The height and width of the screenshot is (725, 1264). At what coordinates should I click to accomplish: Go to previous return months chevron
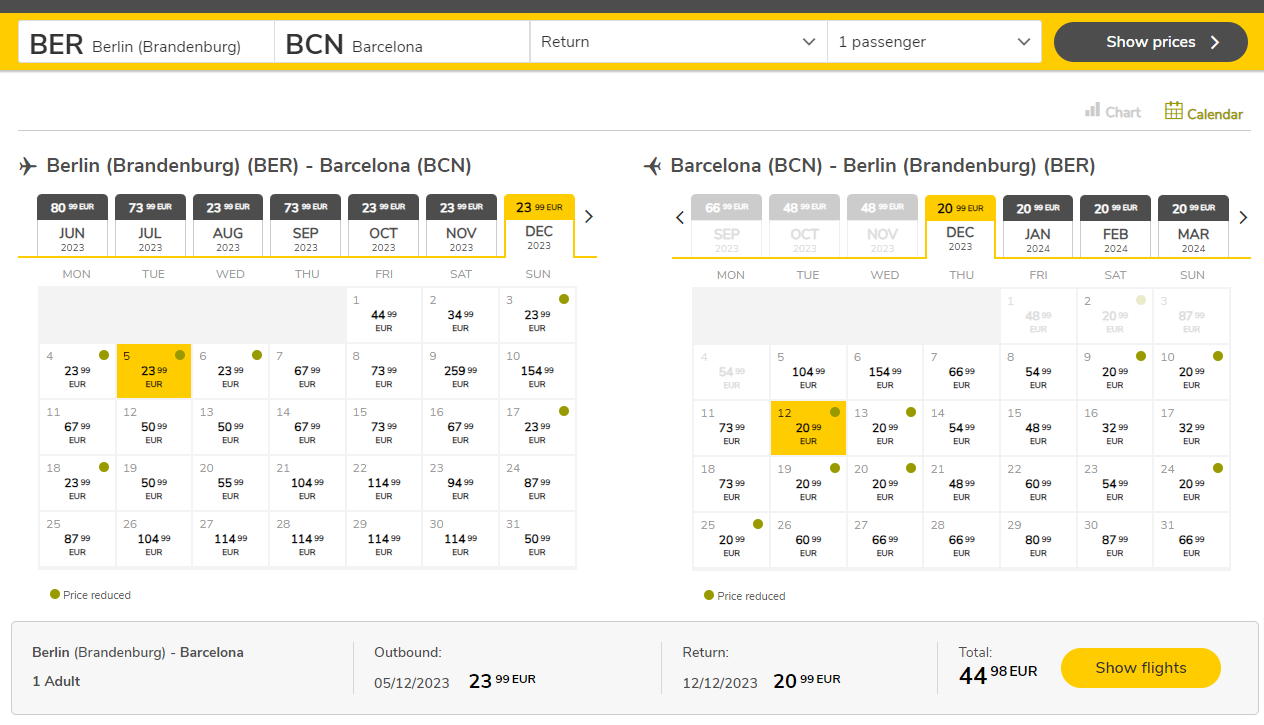(x=680, y=217)
